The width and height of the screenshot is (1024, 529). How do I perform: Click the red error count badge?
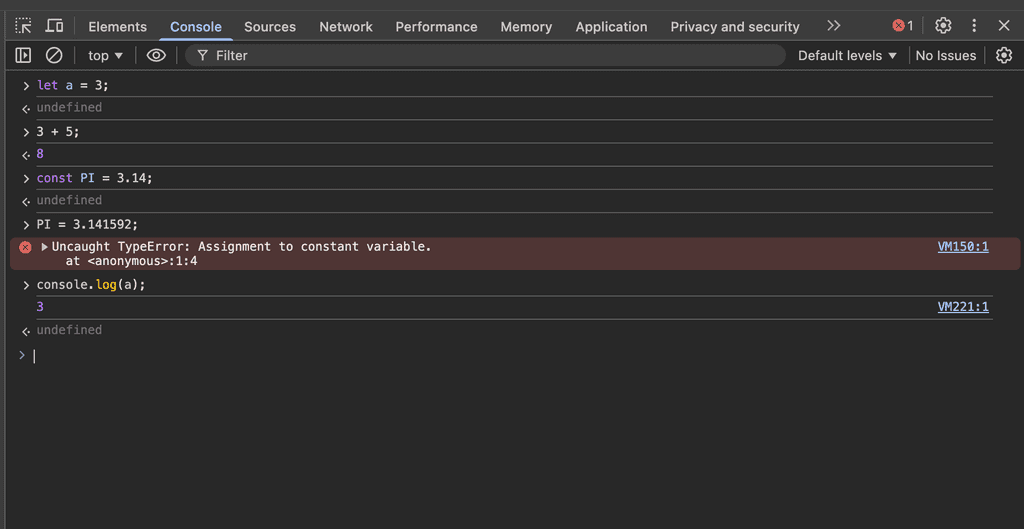click(x=903, y=26)
